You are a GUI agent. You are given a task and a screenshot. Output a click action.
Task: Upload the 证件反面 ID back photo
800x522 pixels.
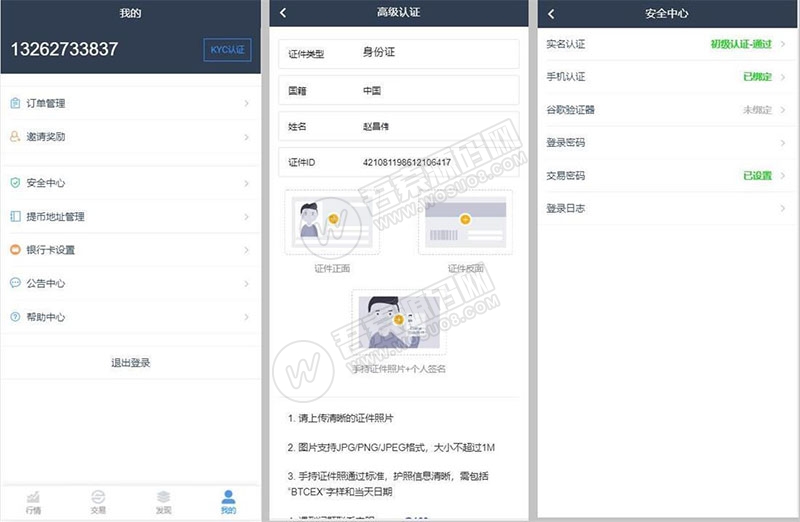[465, 223]
